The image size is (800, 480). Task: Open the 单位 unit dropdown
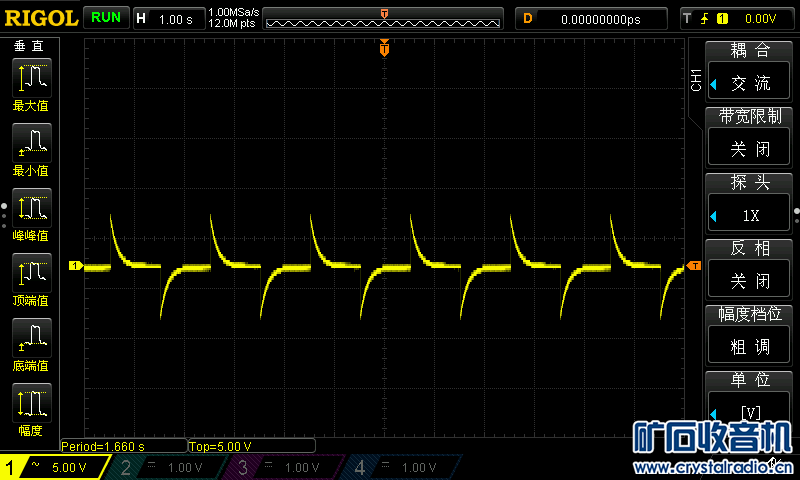pos(750,399)
